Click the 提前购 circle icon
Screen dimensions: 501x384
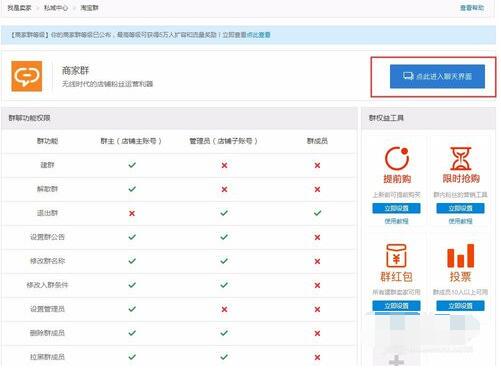pos(397,158)
